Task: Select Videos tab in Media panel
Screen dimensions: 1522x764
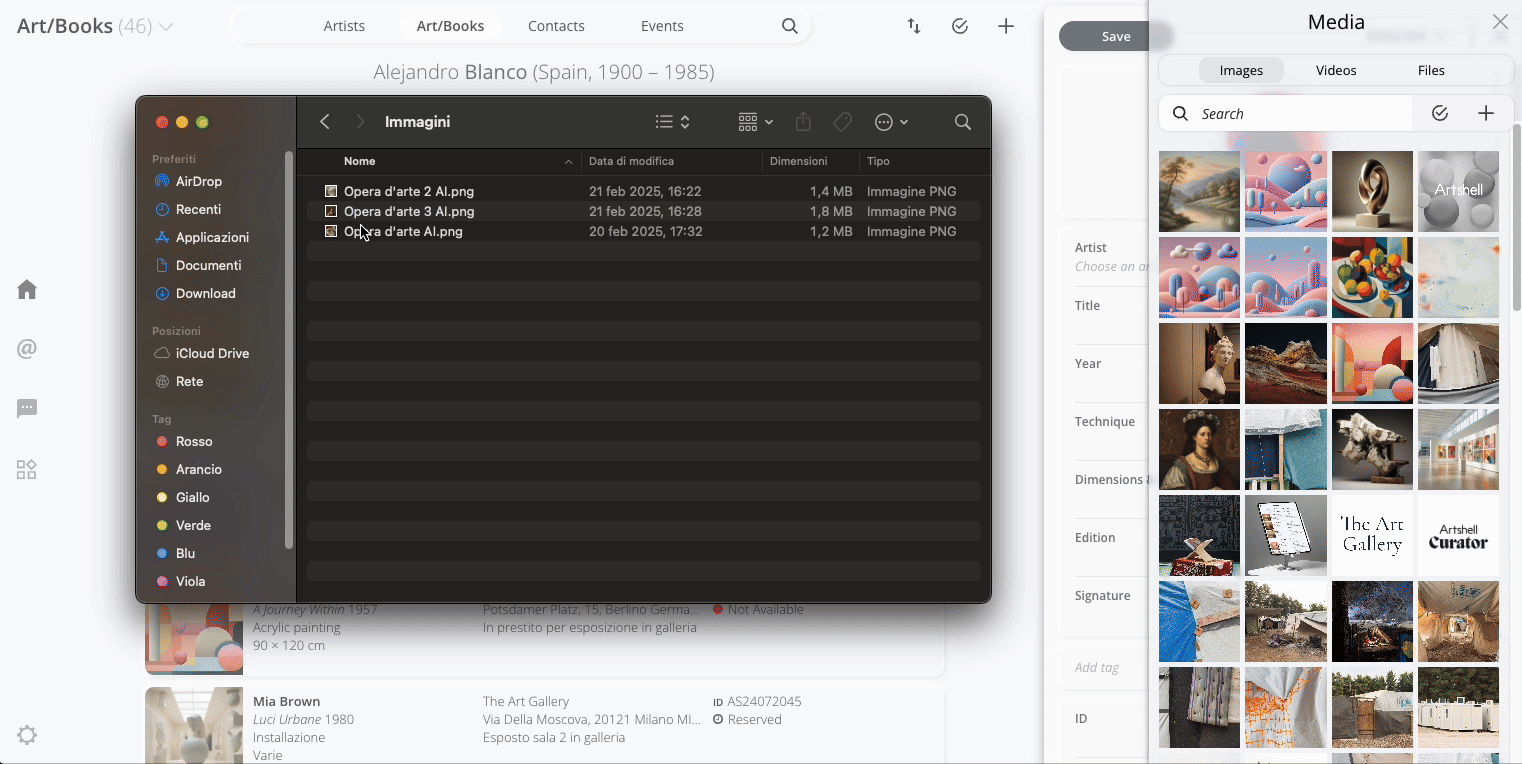Action: [1336, 70]
